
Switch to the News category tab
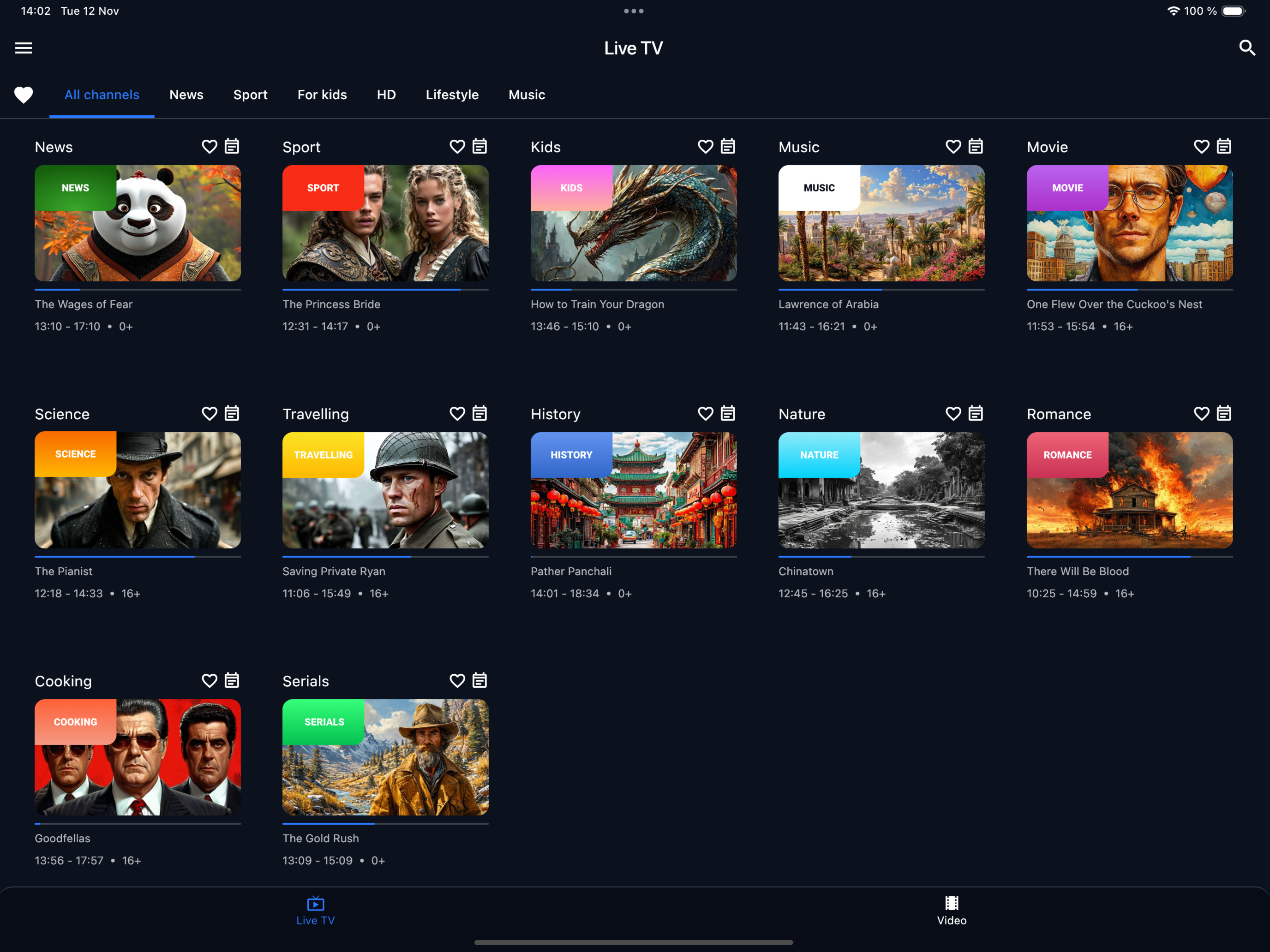(186, 95)
